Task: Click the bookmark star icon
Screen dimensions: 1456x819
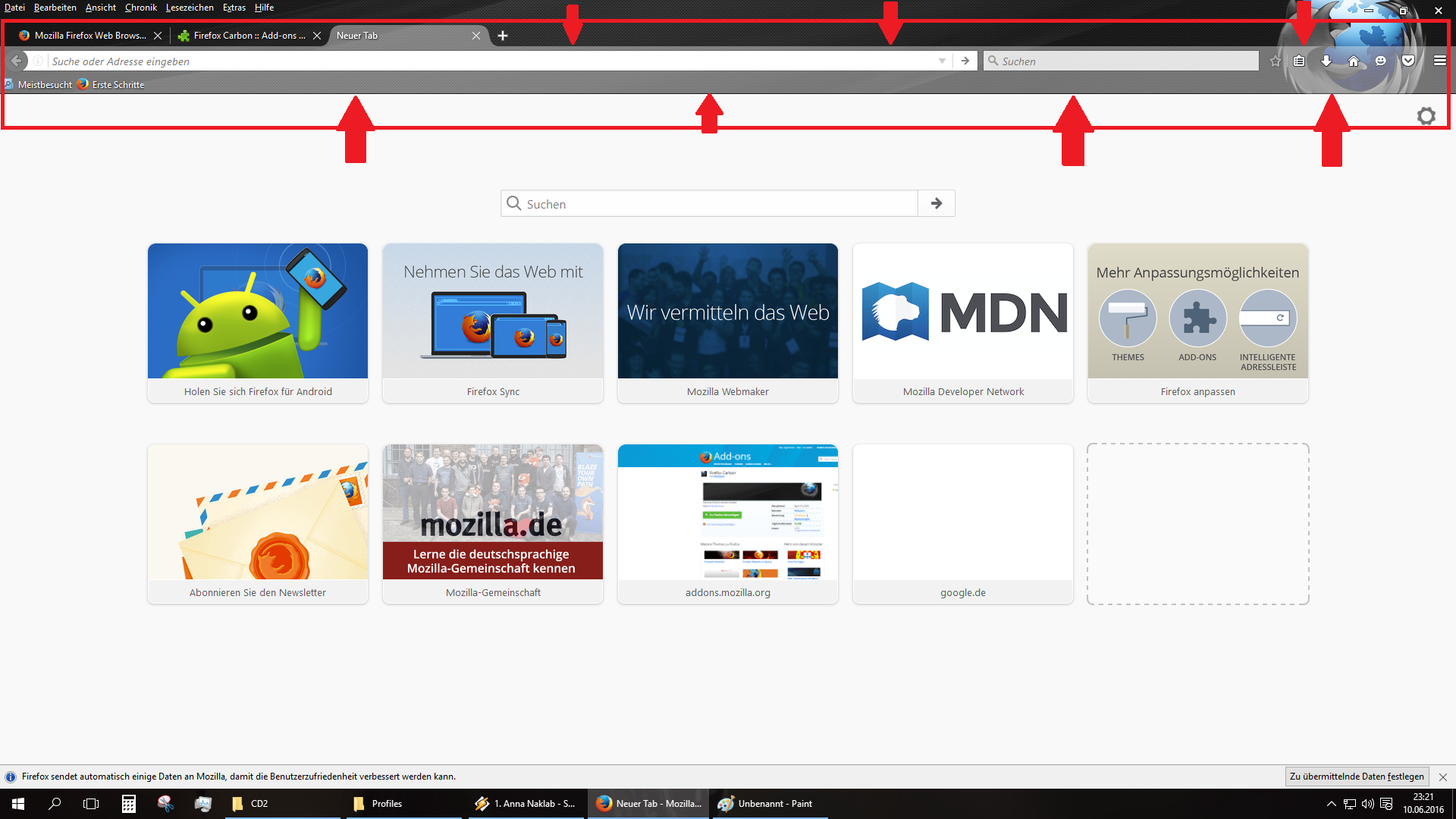Action: pos(1276,61)
